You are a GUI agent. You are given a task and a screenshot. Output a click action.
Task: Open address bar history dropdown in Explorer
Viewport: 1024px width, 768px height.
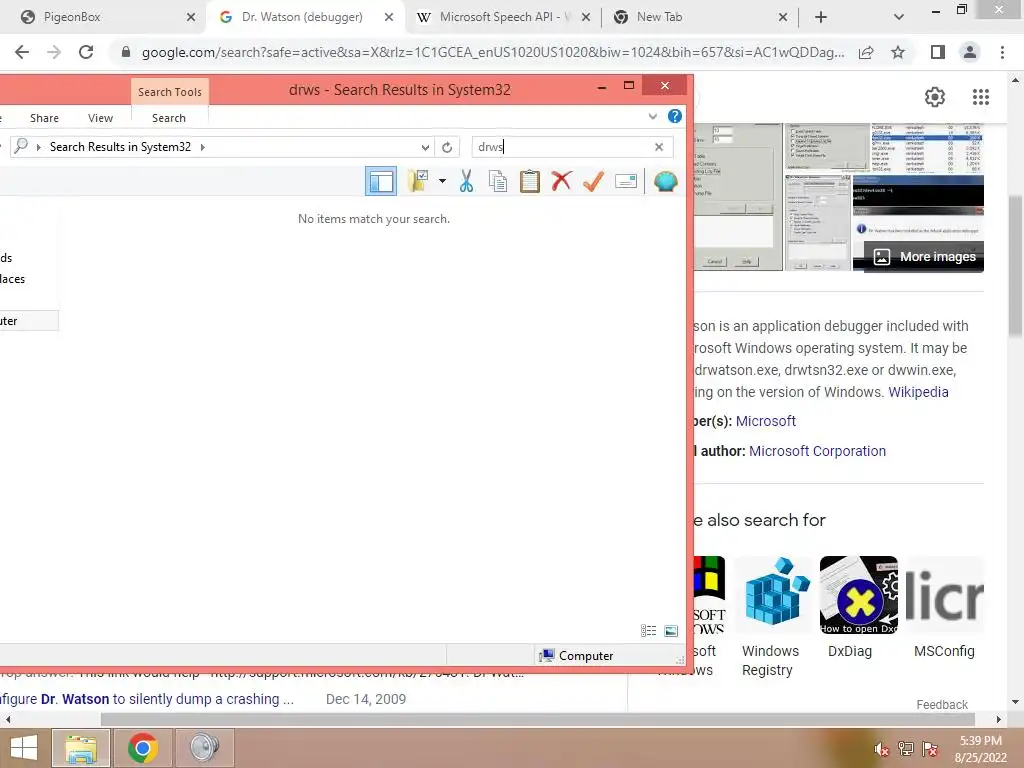click(x=425, y=147)
